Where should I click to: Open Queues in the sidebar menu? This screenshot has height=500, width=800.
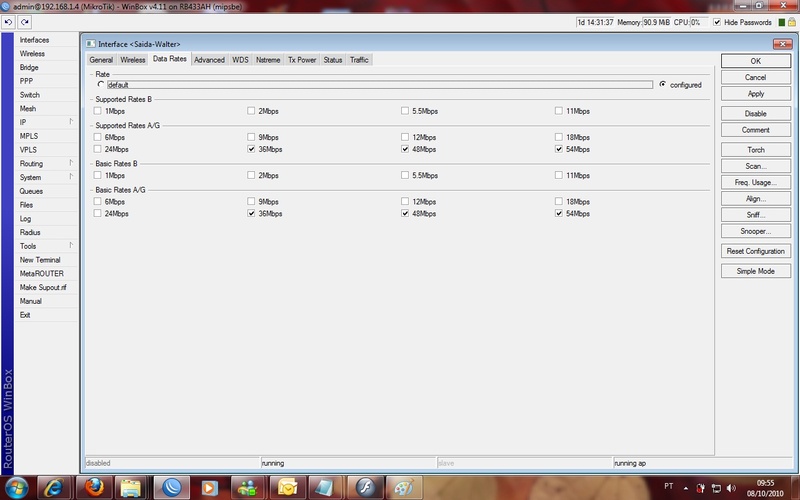[46, 191]
